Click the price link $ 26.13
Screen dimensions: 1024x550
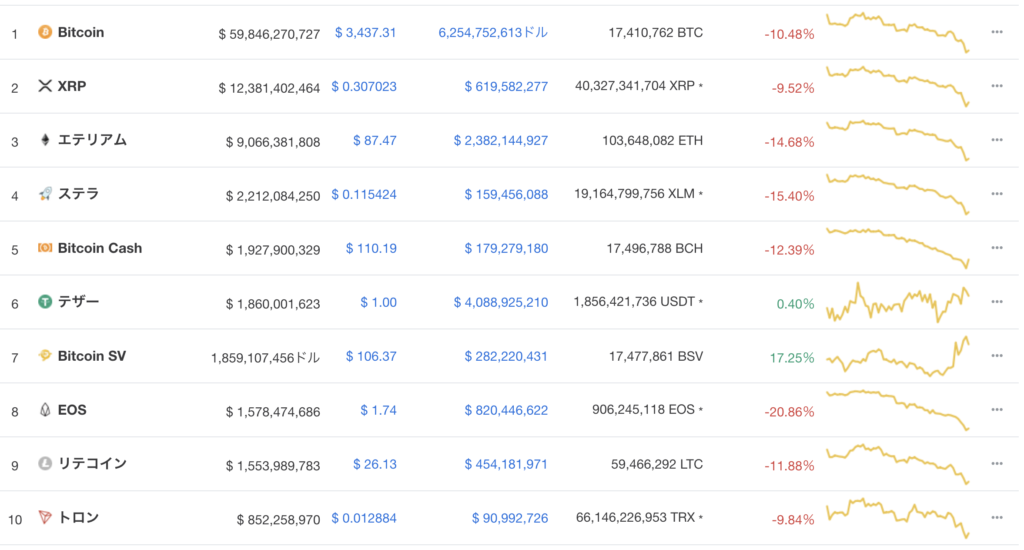point(375,464)
